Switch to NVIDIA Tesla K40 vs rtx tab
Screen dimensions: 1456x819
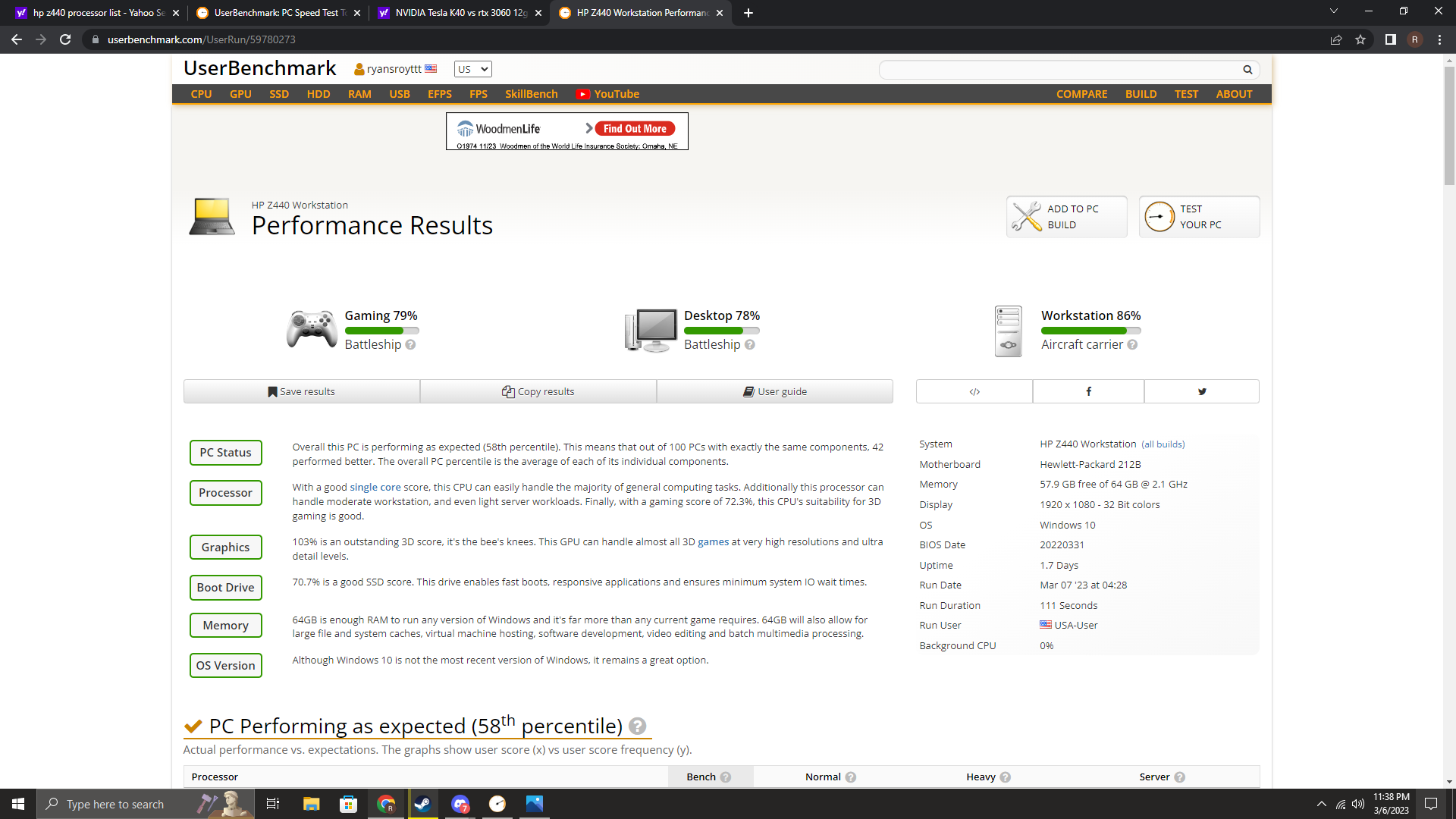coord(460,13)
